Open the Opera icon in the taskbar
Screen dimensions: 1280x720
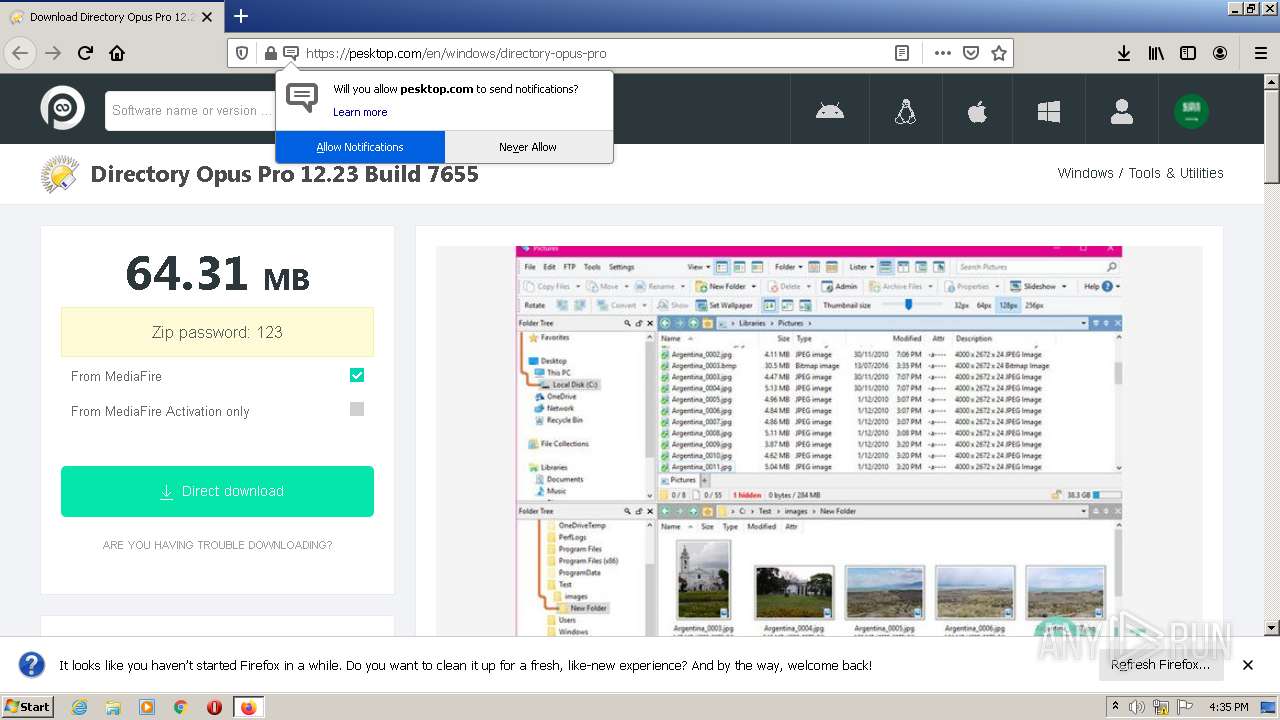[x=214, y=707]
